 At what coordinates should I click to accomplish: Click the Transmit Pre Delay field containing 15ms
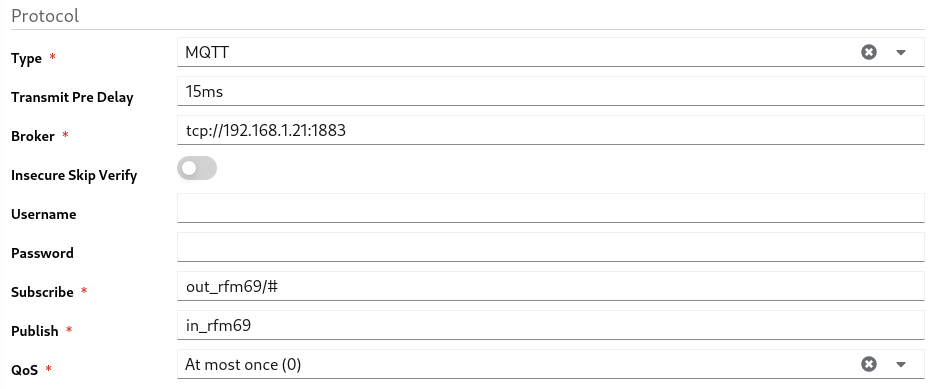[x=550, y=91]
